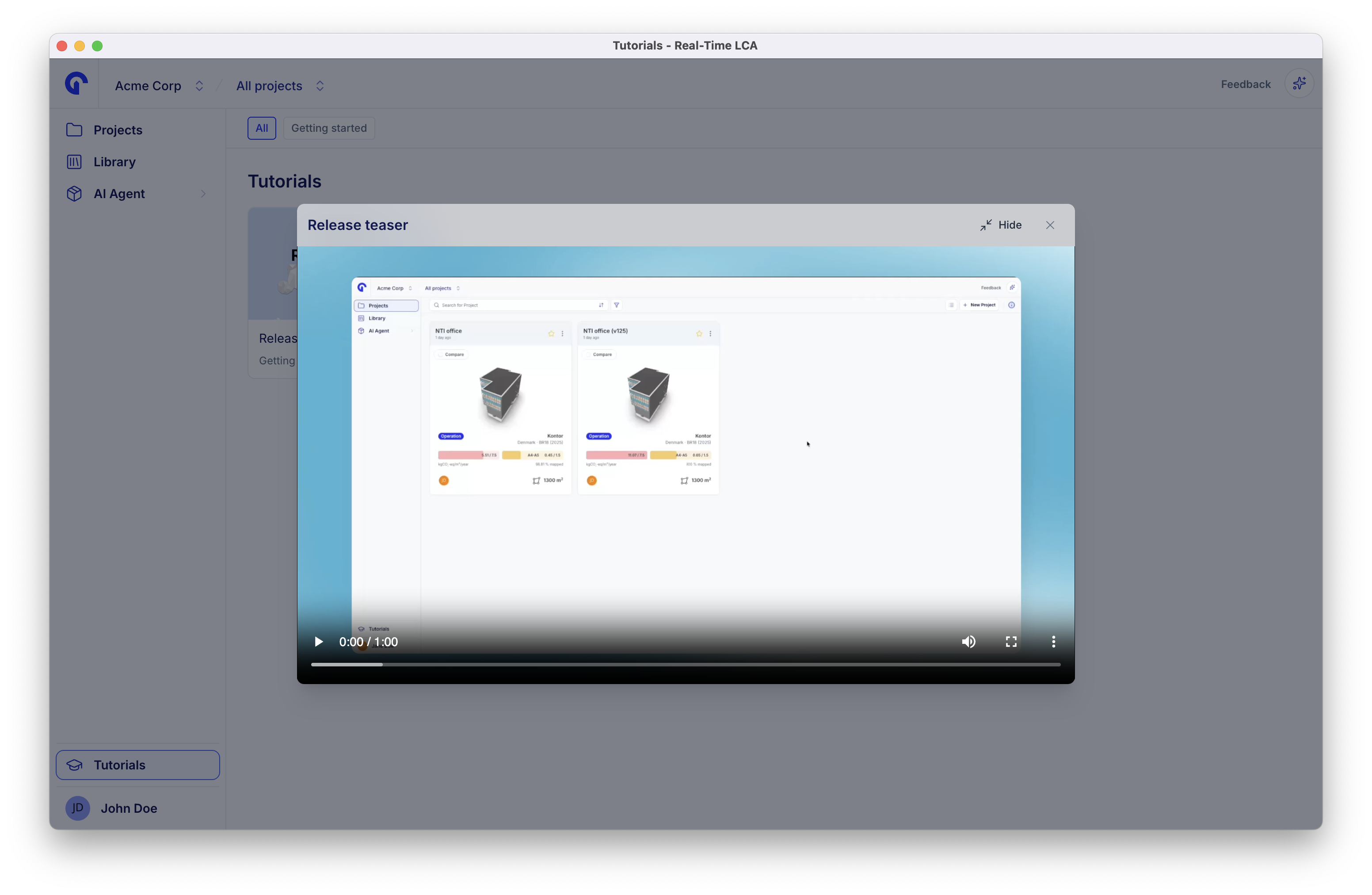Go to Projects in the sidebar

pos(137,130)
